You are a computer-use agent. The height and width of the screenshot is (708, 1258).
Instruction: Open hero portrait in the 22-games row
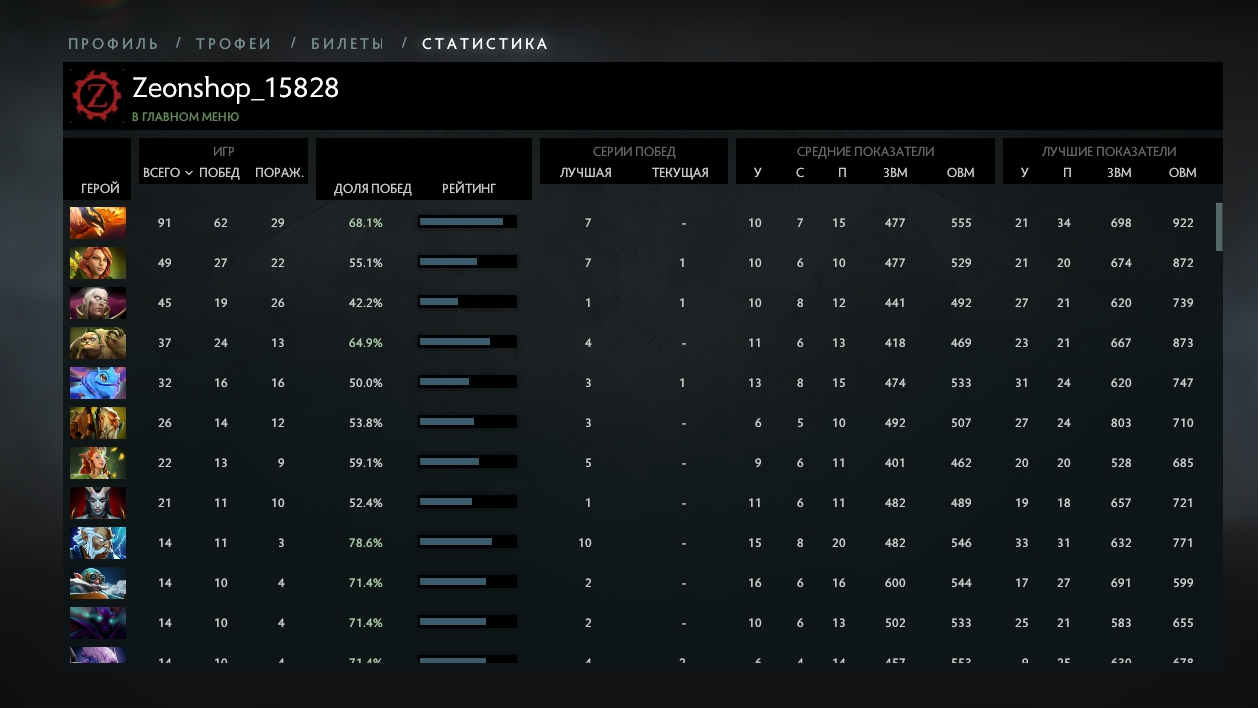pyautogui.click(x=98, y=463)
